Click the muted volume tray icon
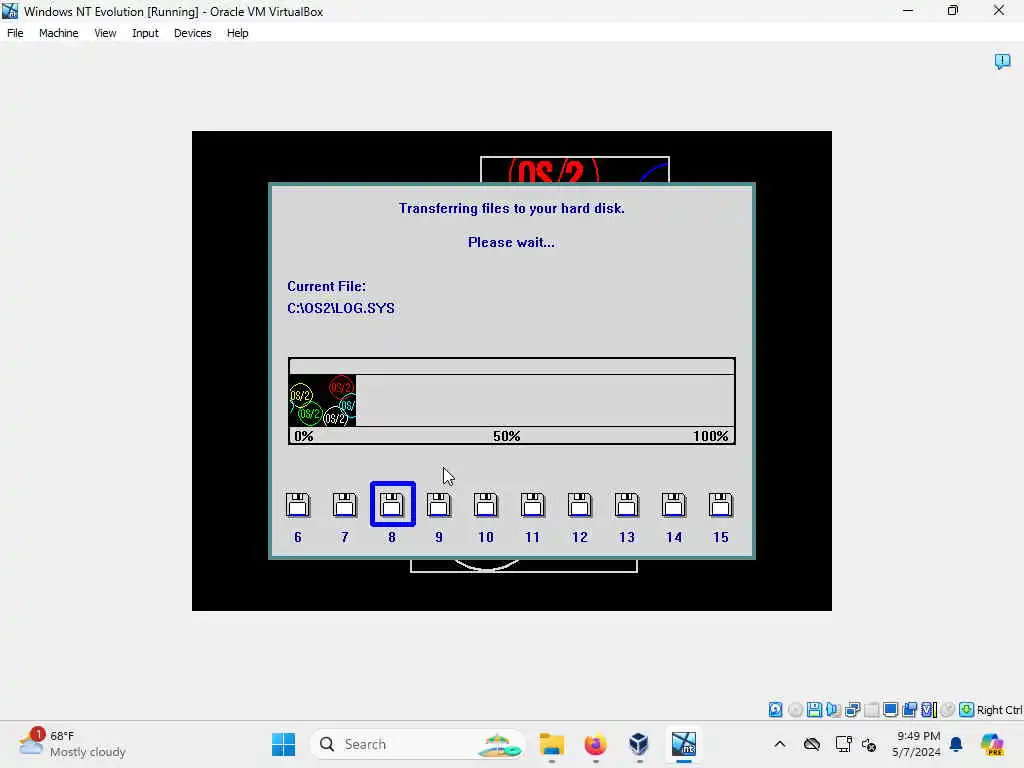The width and height of the screenshot is (1024, 768). coord(869,744)
